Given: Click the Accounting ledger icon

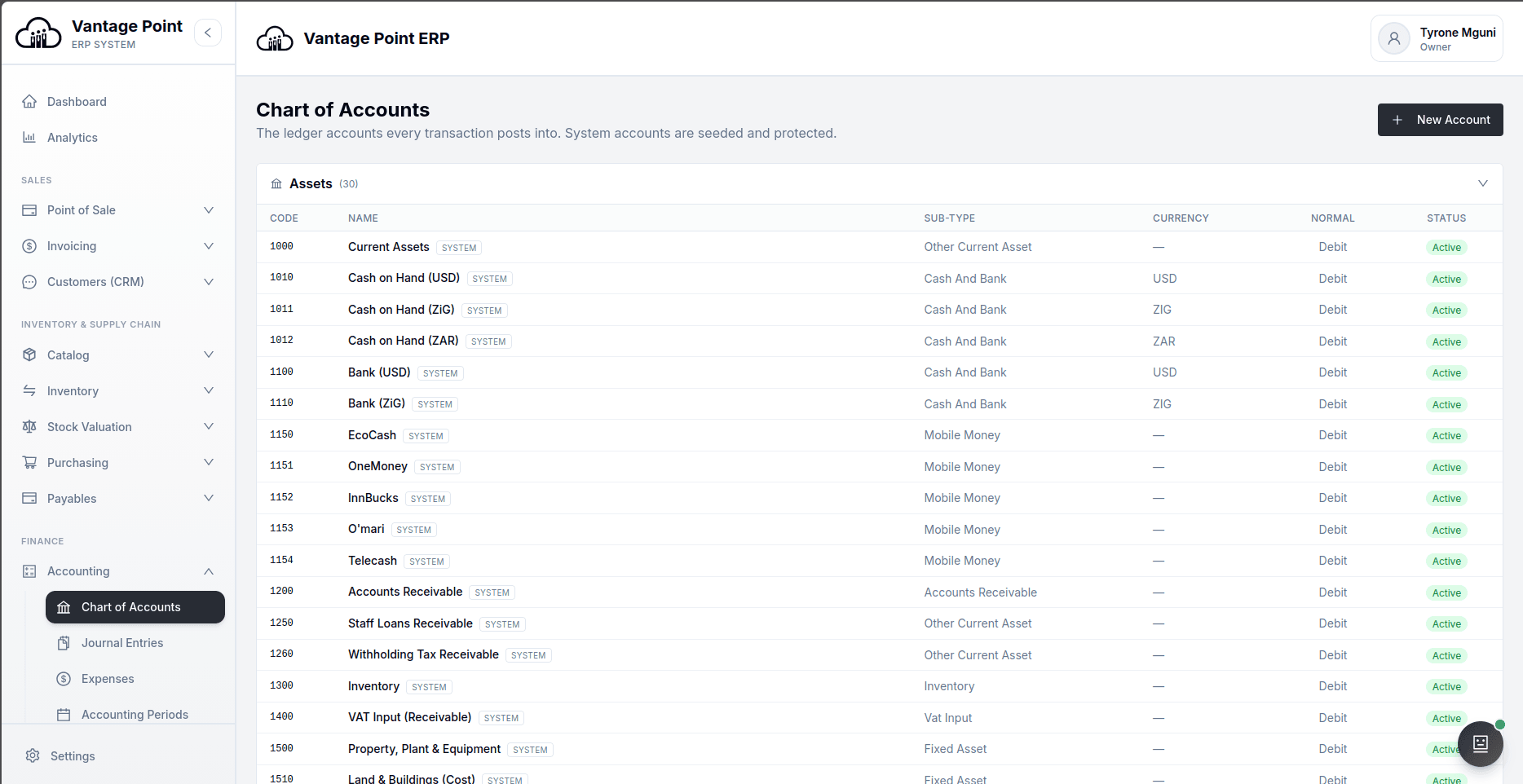Looking at the screenshot, I should 29,571.
